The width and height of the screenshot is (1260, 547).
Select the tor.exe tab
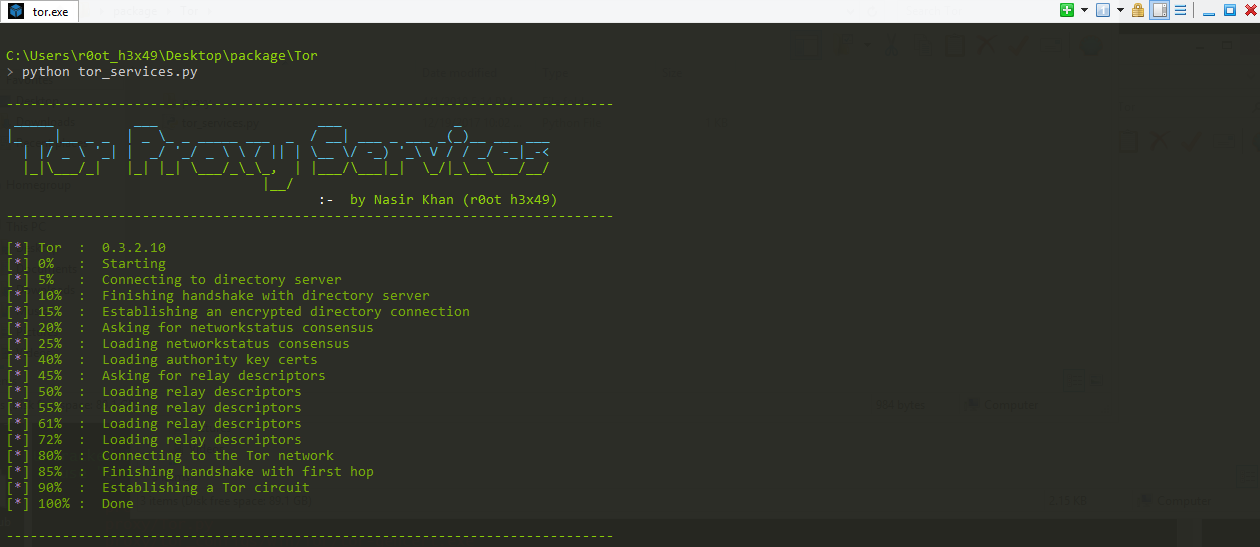coord(38,11)
